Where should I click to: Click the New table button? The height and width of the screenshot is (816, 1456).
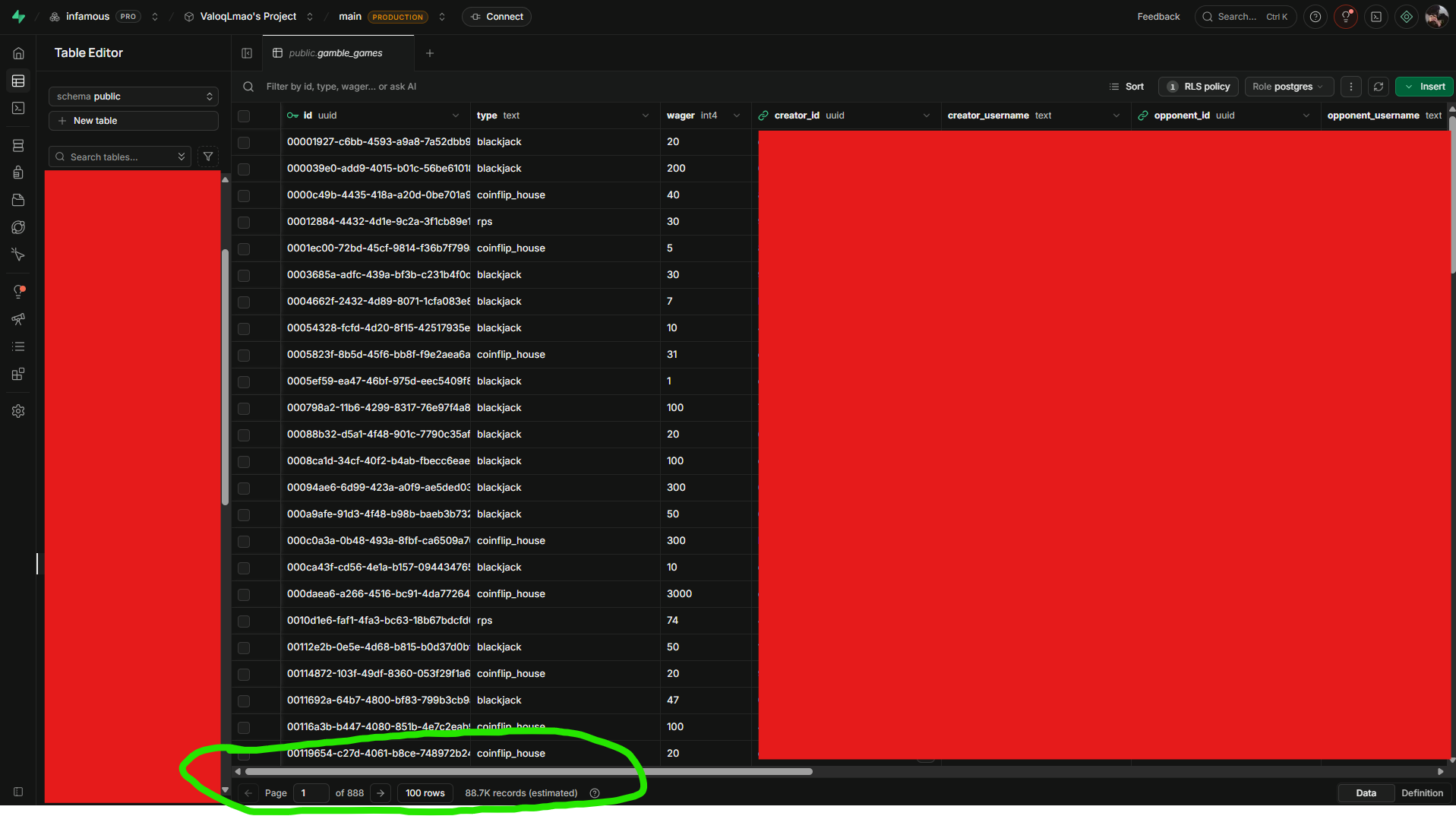[134, 121]
